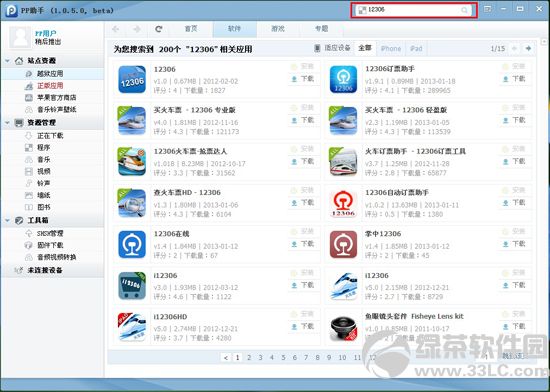Toggle the 适应设备 checkbox
The height and width of the screenshot is (392, 550).
(317, 48)
